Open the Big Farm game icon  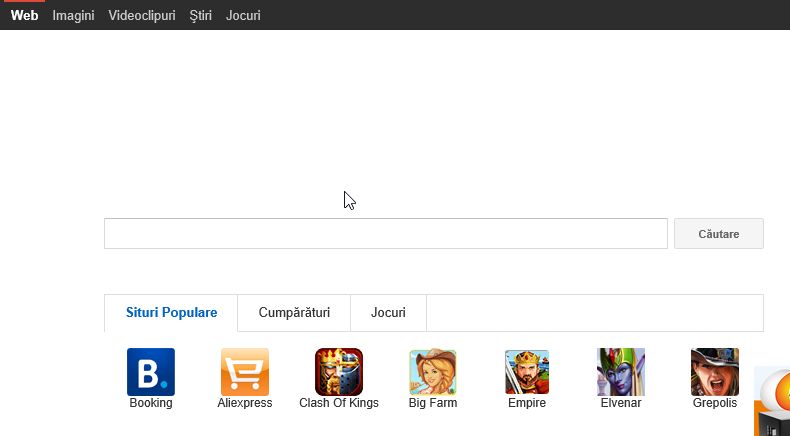(x=433, y=372)
